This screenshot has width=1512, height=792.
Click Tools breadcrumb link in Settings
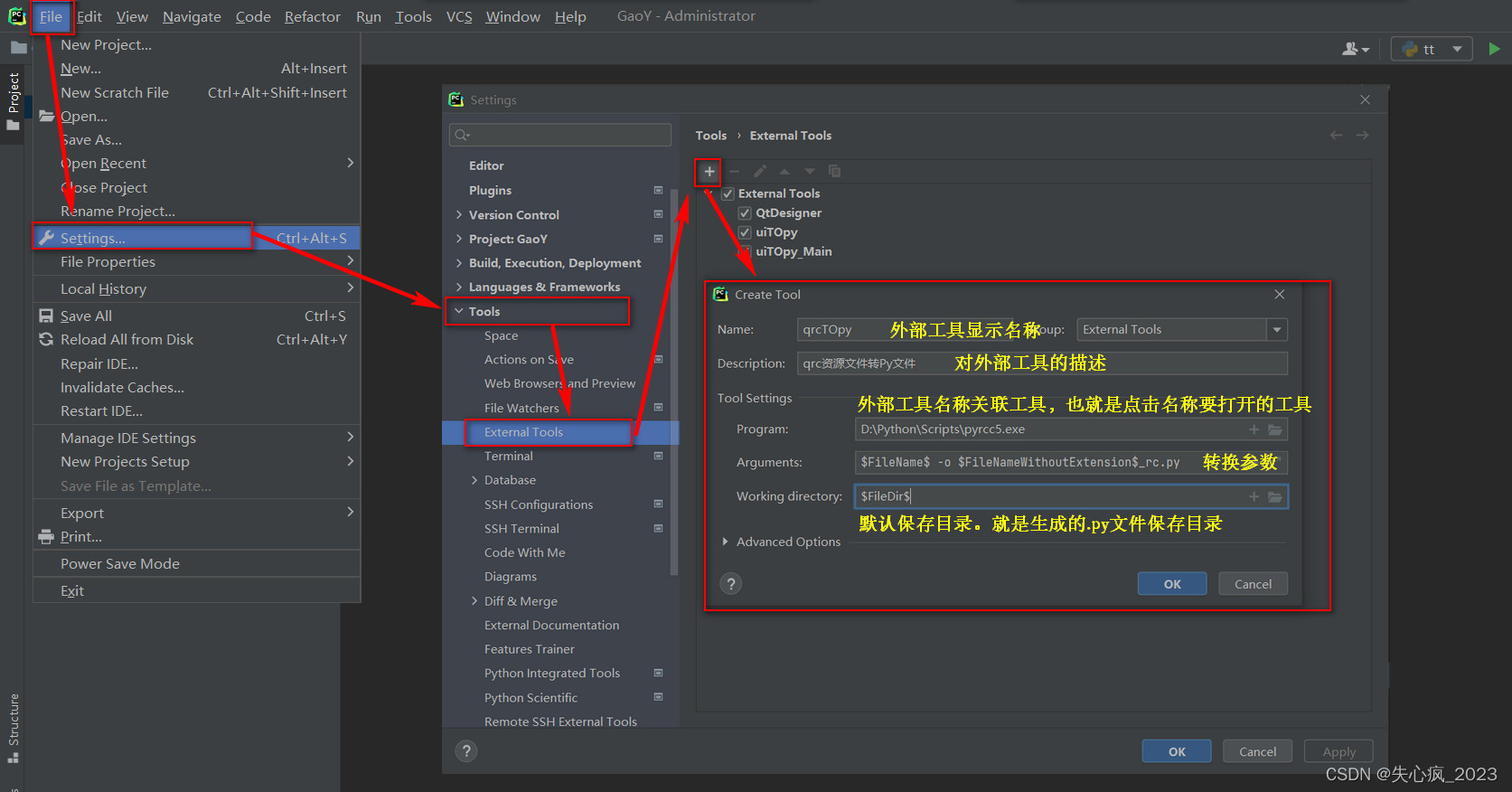pyautogui.click(x=710, y=136)
